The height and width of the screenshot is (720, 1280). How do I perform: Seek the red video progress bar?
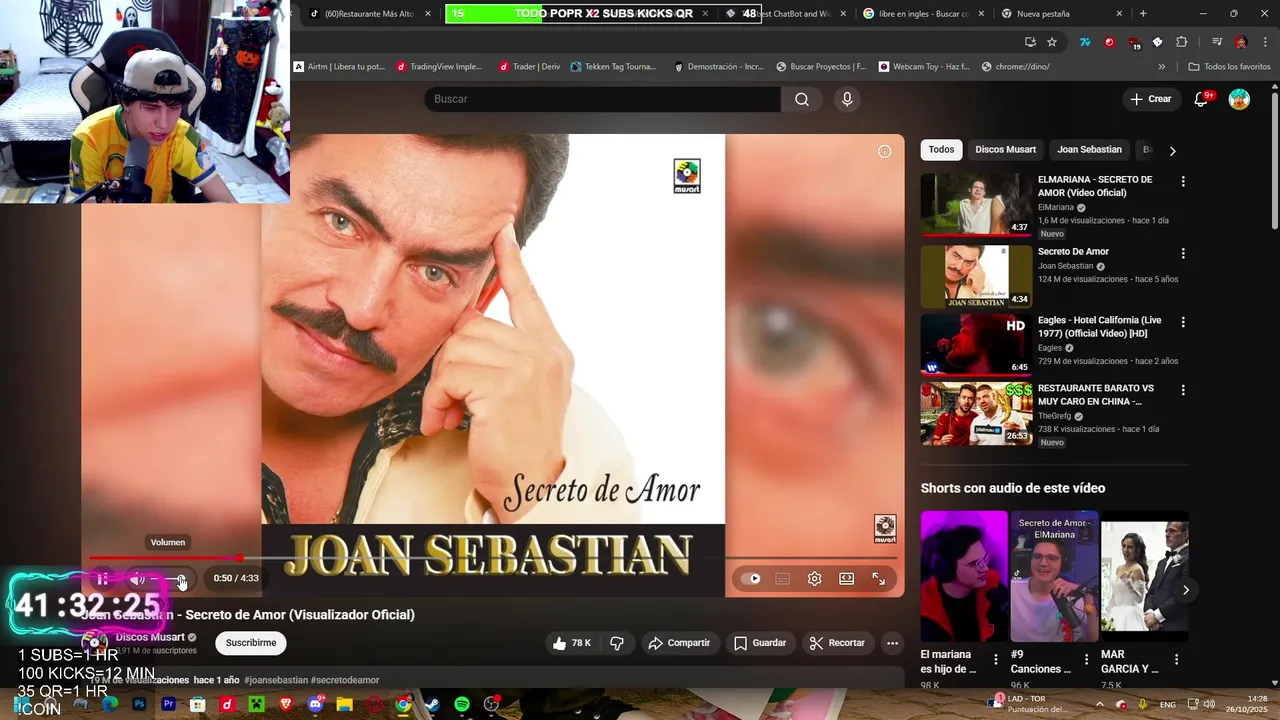[492, 558]
